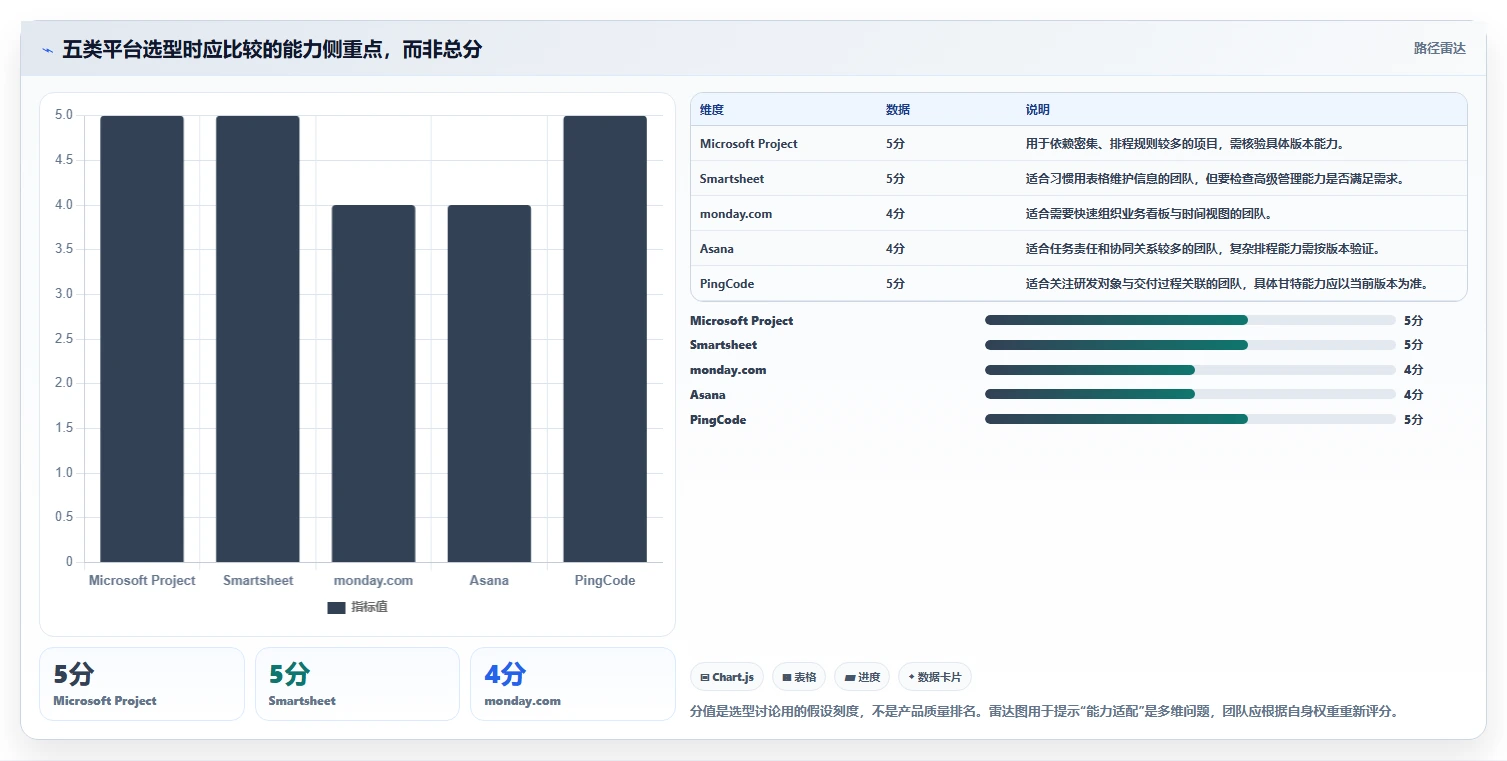Click the monday.com progress bar
This screenshot has height=761, width=1507.
click(1190, 370)
